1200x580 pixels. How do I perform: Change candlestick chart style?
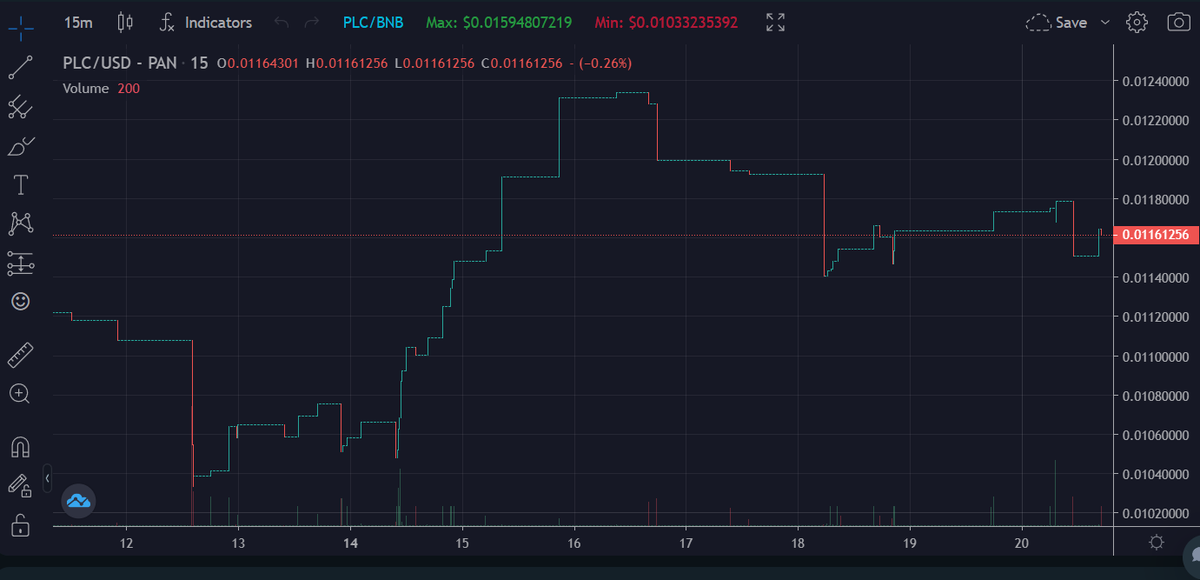click(x=124, y=22)
